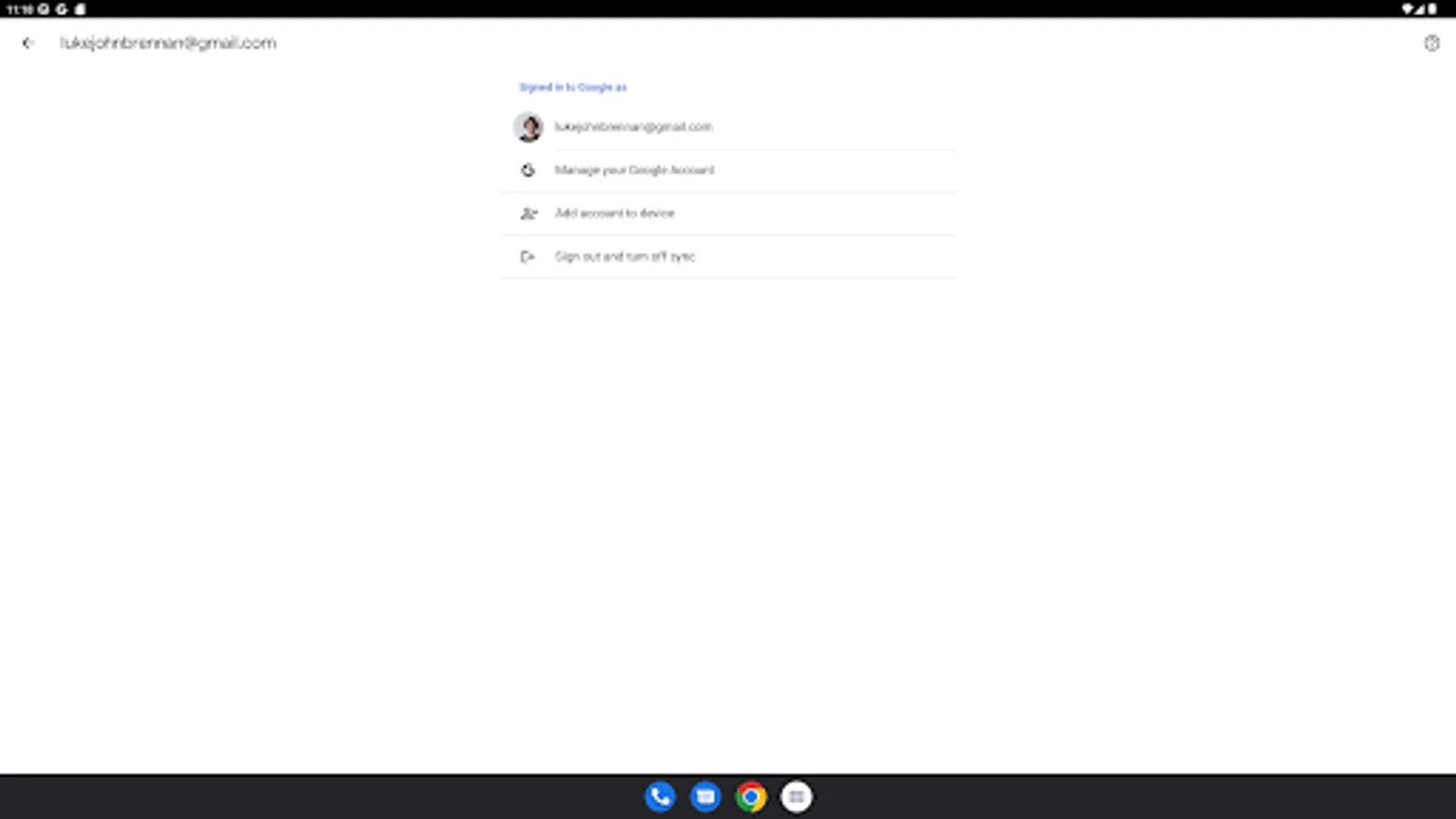This screenshot has height=819, width=1456.
Task: Click the Manage your Google Account icon
Action: pyautogui.click(x=528, y=170)
